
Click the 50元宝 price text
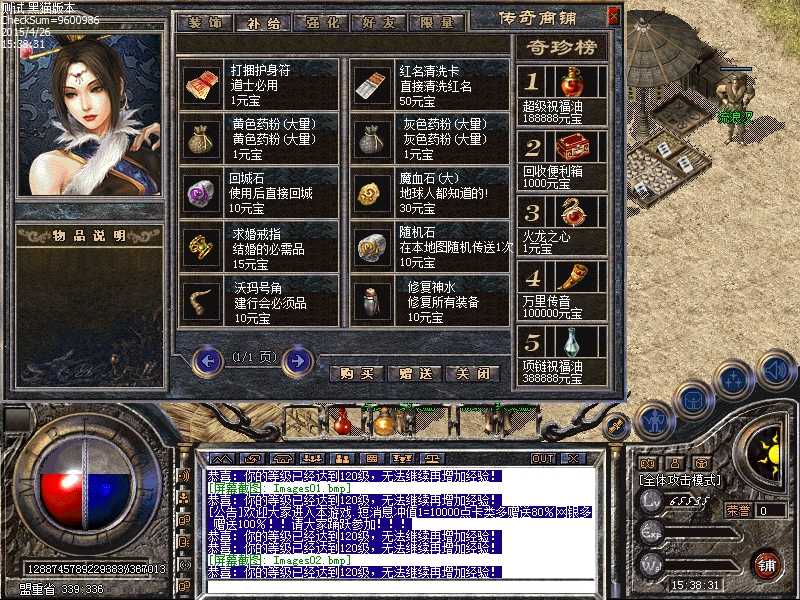coord(417,102)
